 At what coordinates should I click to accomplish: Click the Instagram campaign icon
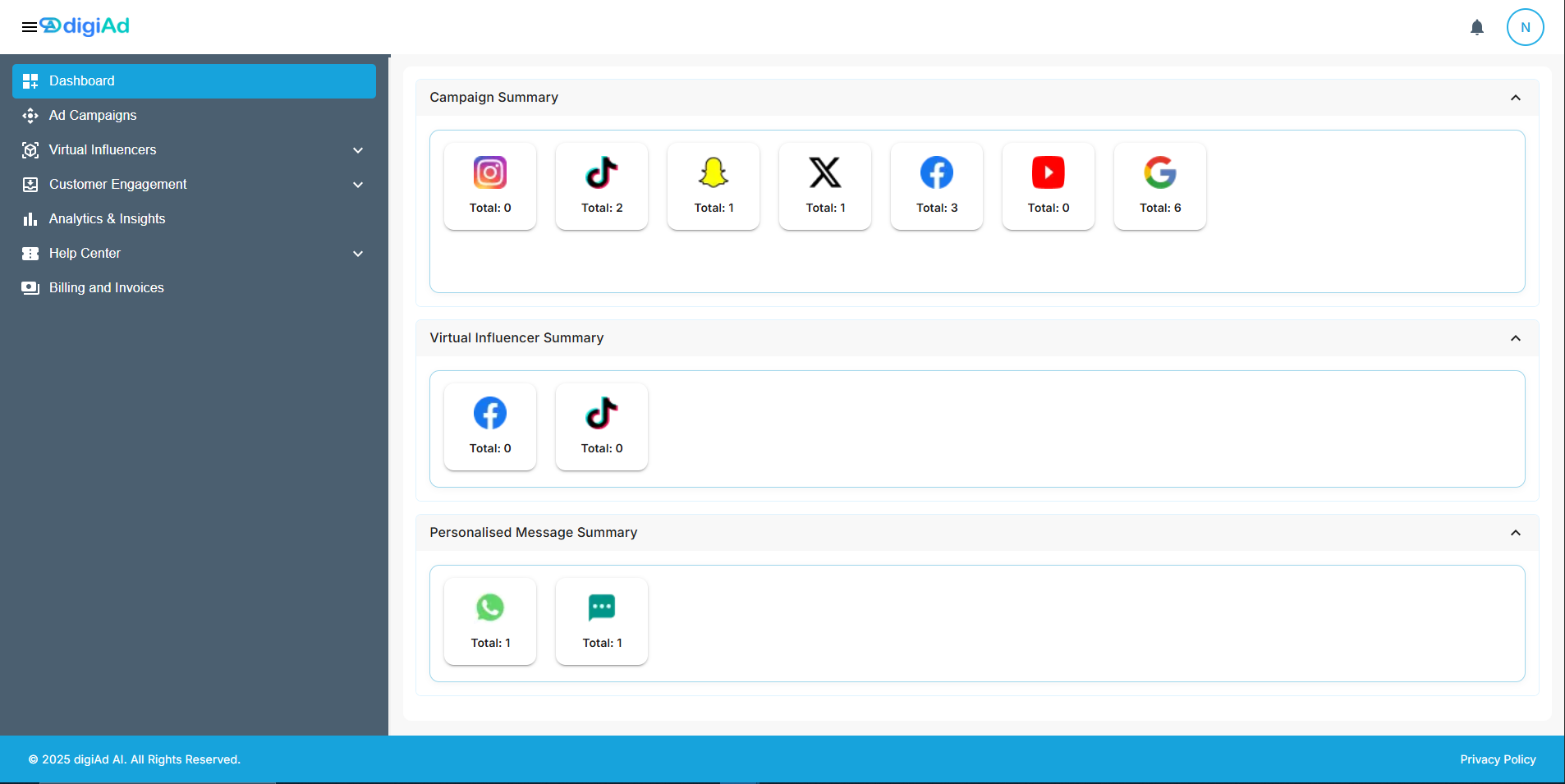(490, 172)
